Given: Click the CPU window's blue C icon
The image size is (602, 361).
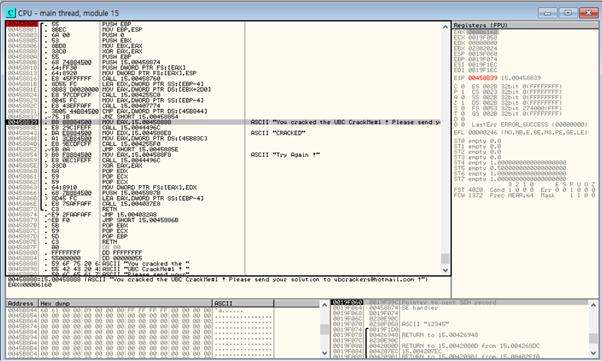Looking at the screenshot, I should click(10, 13).
